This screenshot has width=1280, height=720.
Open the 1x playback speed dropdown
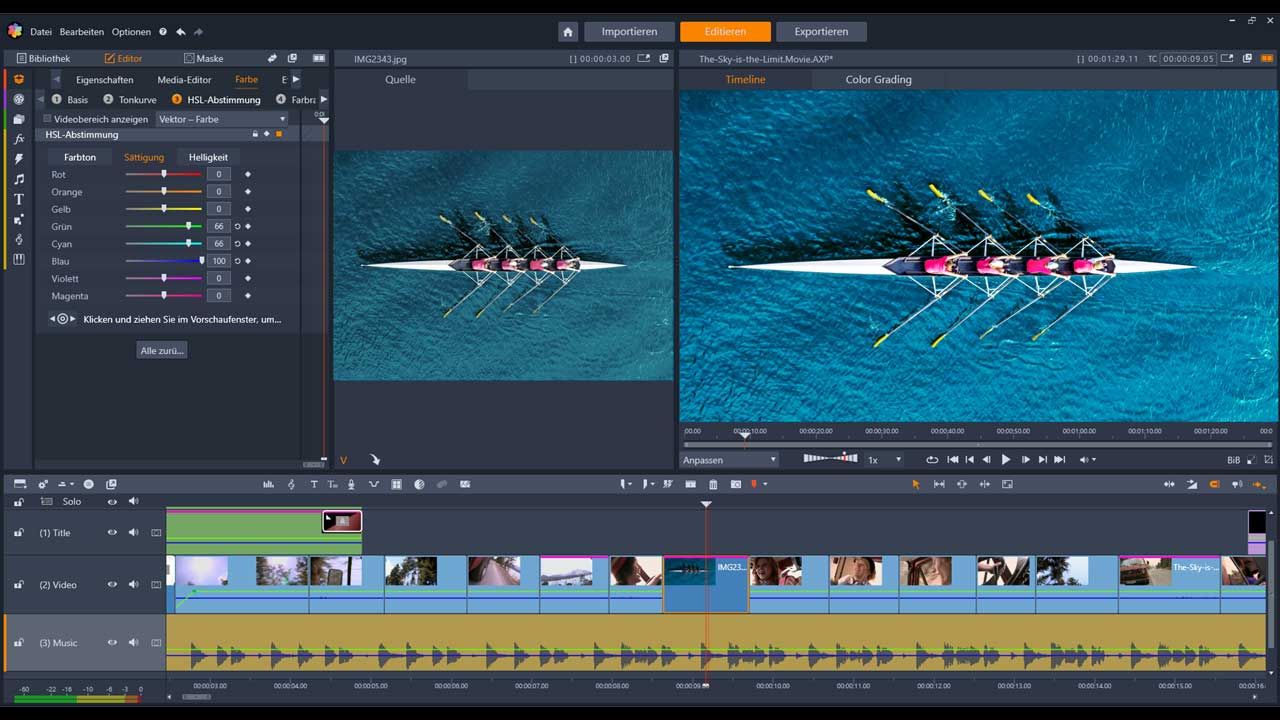pos(884,460)
